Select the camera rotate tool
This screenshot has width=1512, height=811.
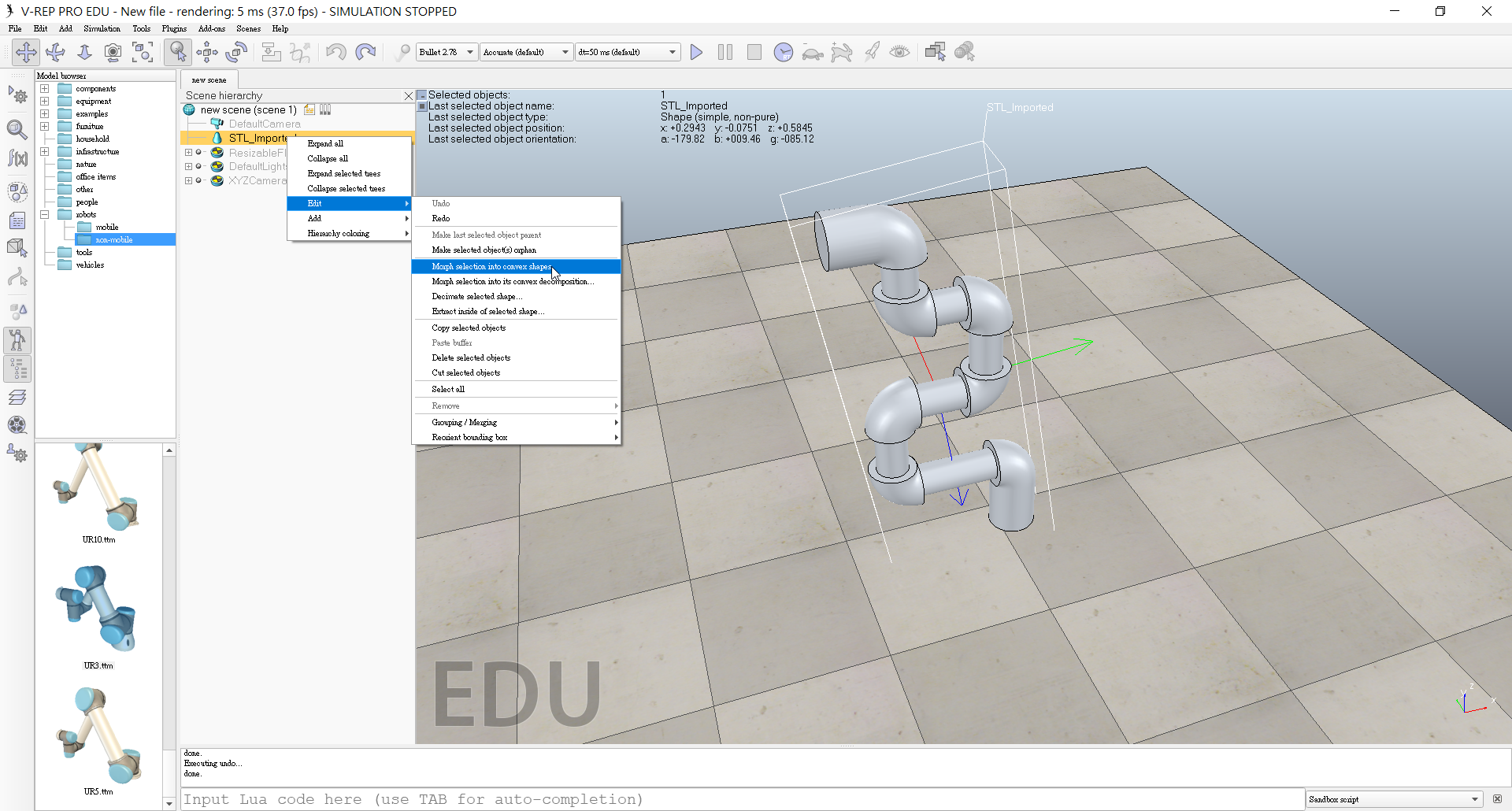[55, 52]
